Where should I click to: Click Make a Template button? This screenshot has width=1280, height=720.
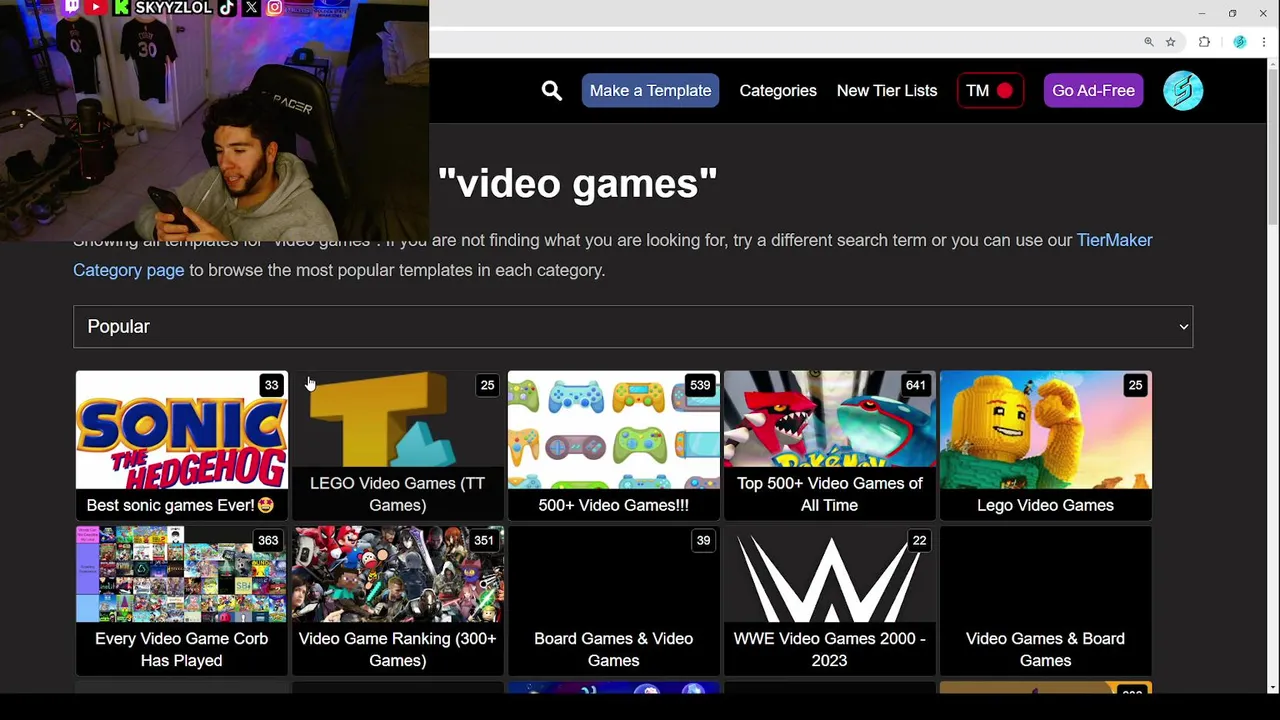pos(650,91)
